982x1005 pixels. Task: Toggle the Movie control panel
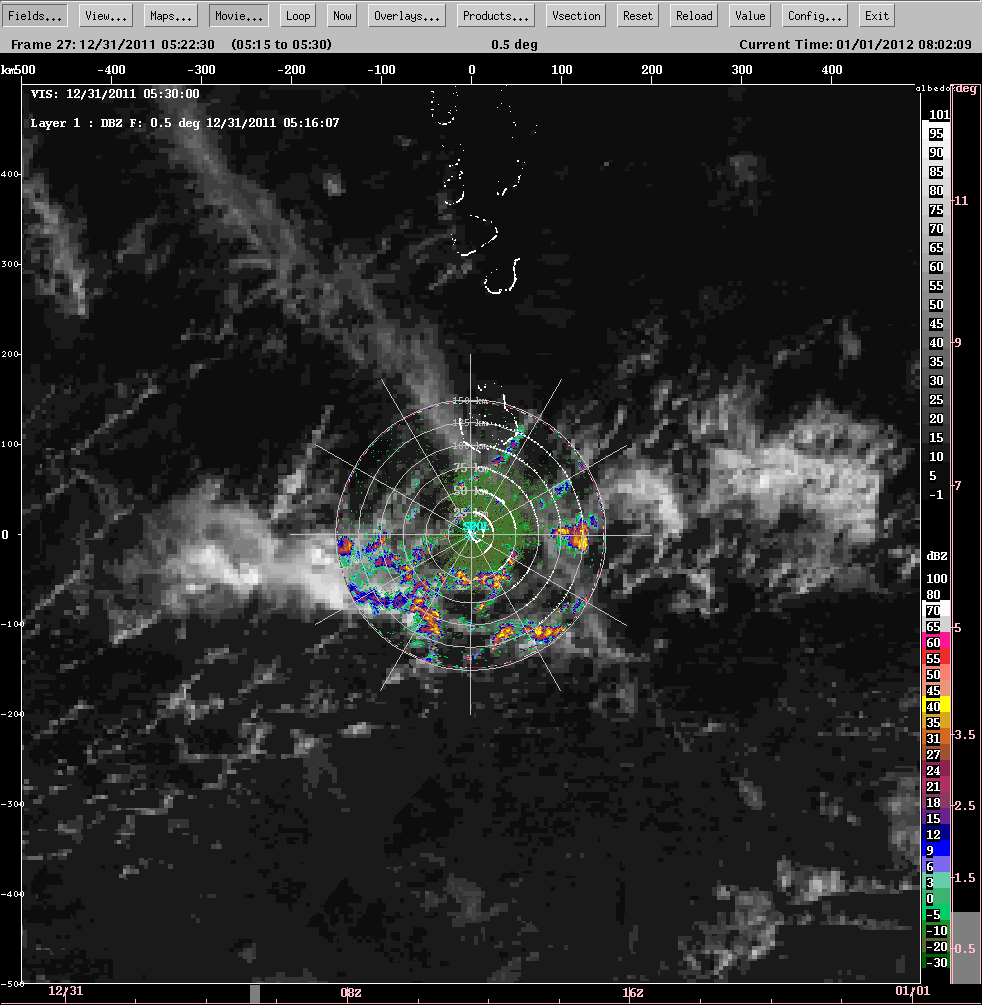click(x=240, y=16)
